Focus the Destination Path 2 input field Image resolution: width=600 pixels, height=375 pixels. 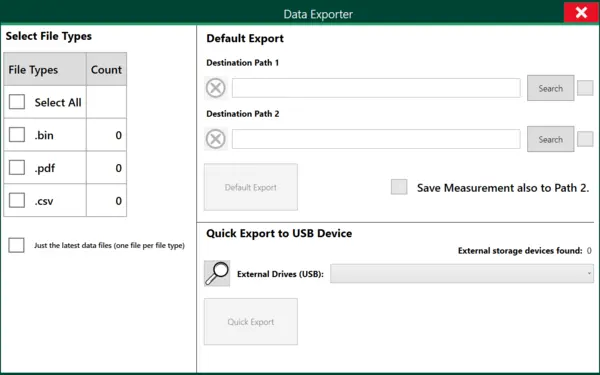point(376,139)
